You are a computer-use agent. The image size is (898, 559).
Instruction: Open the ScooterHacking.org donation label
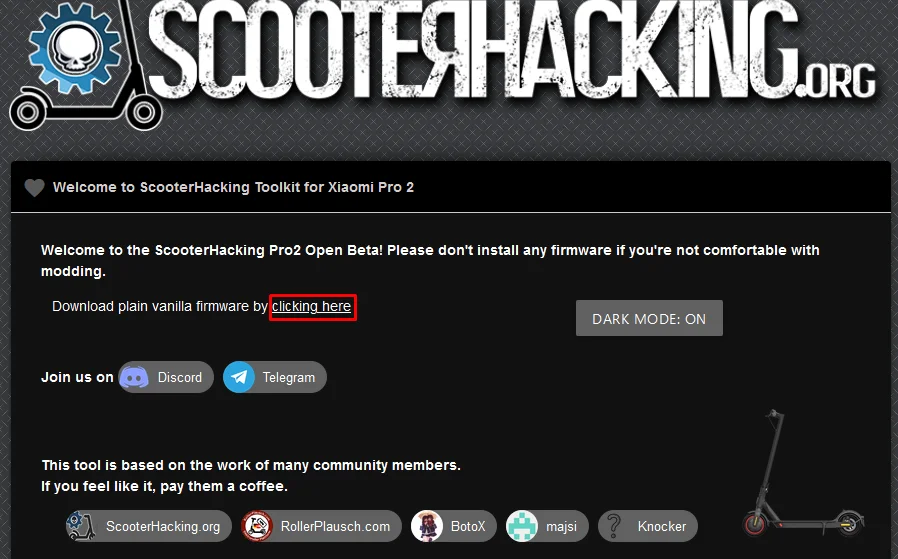(163, 527)
